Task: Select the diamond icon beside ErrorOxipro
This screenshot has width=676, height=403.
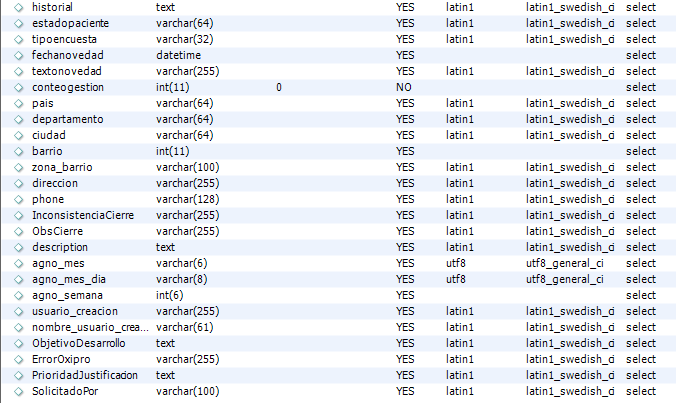Action: pos(19,359)
